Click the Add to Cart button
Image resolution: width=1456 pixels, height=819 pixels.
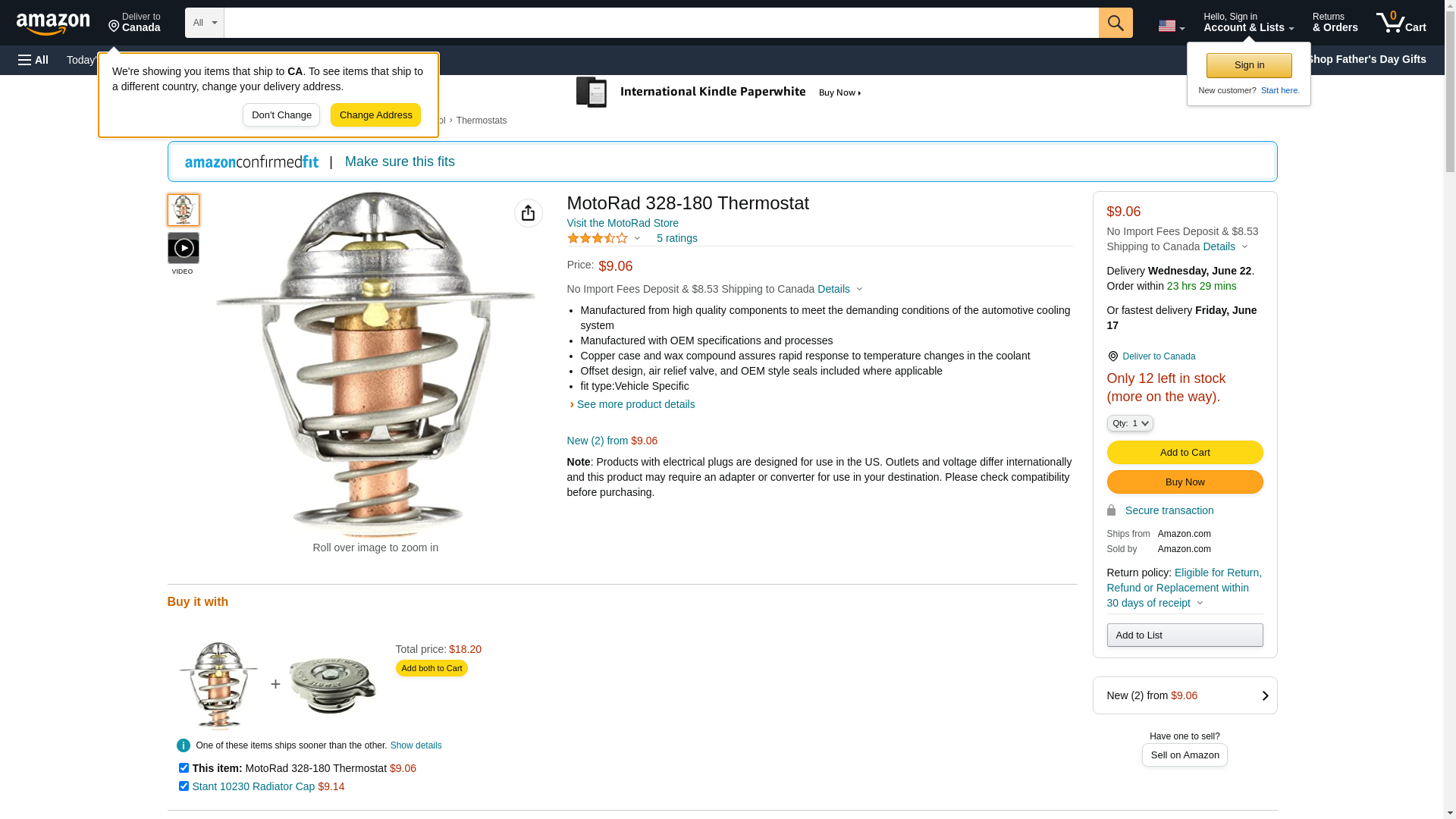[x=1185, y=452]
